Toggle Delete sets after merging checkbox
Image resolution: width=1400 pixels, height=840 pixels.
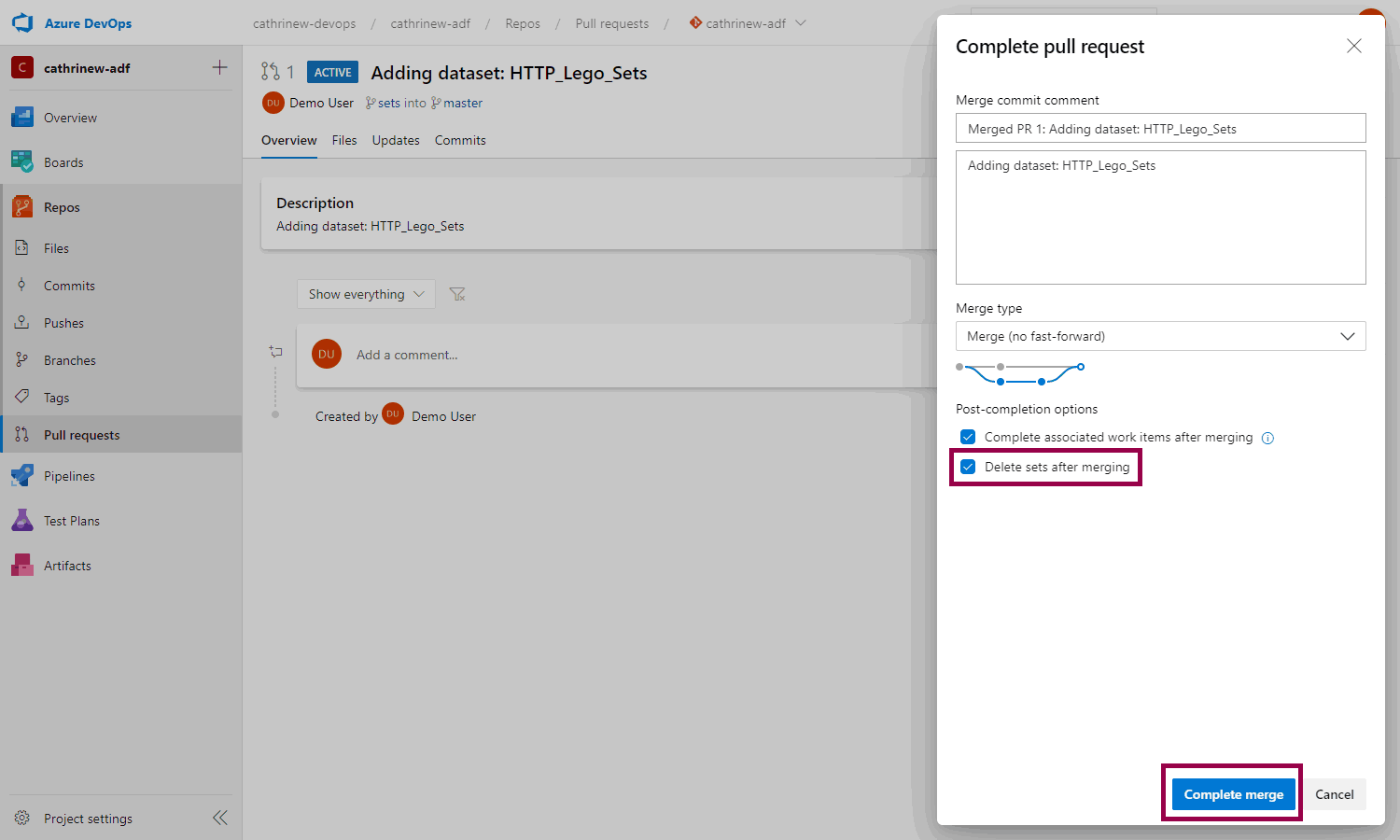tap(968, 467)
